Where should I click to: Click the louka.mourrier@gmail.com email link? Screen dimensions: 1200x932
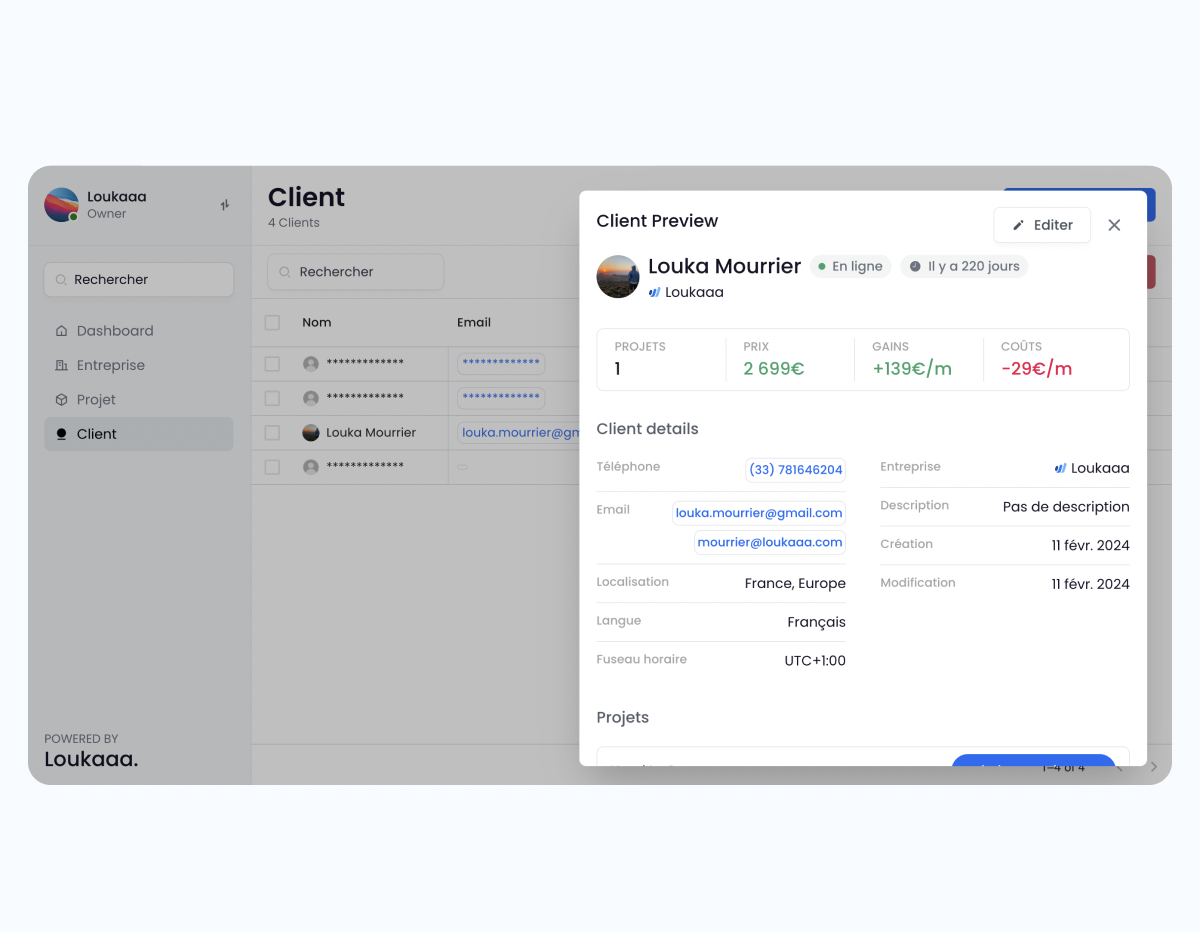758,513
